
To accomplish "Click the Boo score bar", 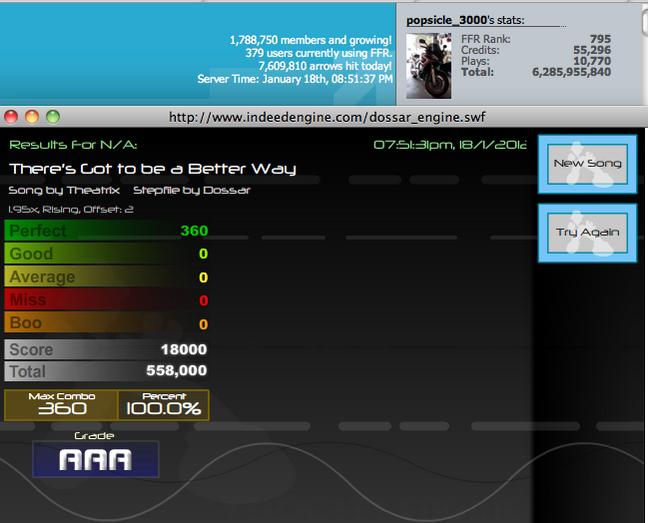I will click(x=107, y=323).
